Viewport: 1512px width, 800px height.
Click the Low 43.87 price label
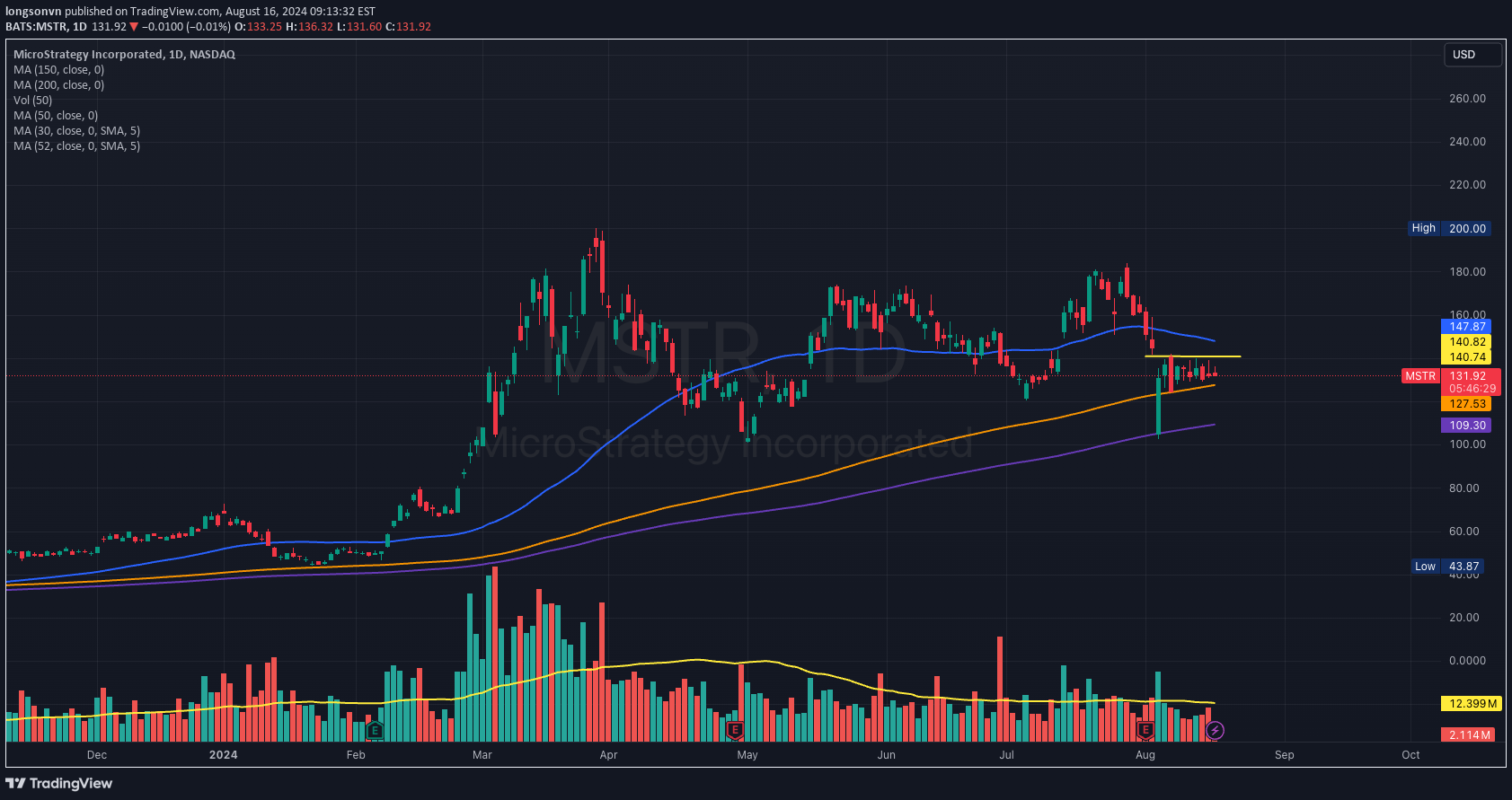coord(1447,567)
